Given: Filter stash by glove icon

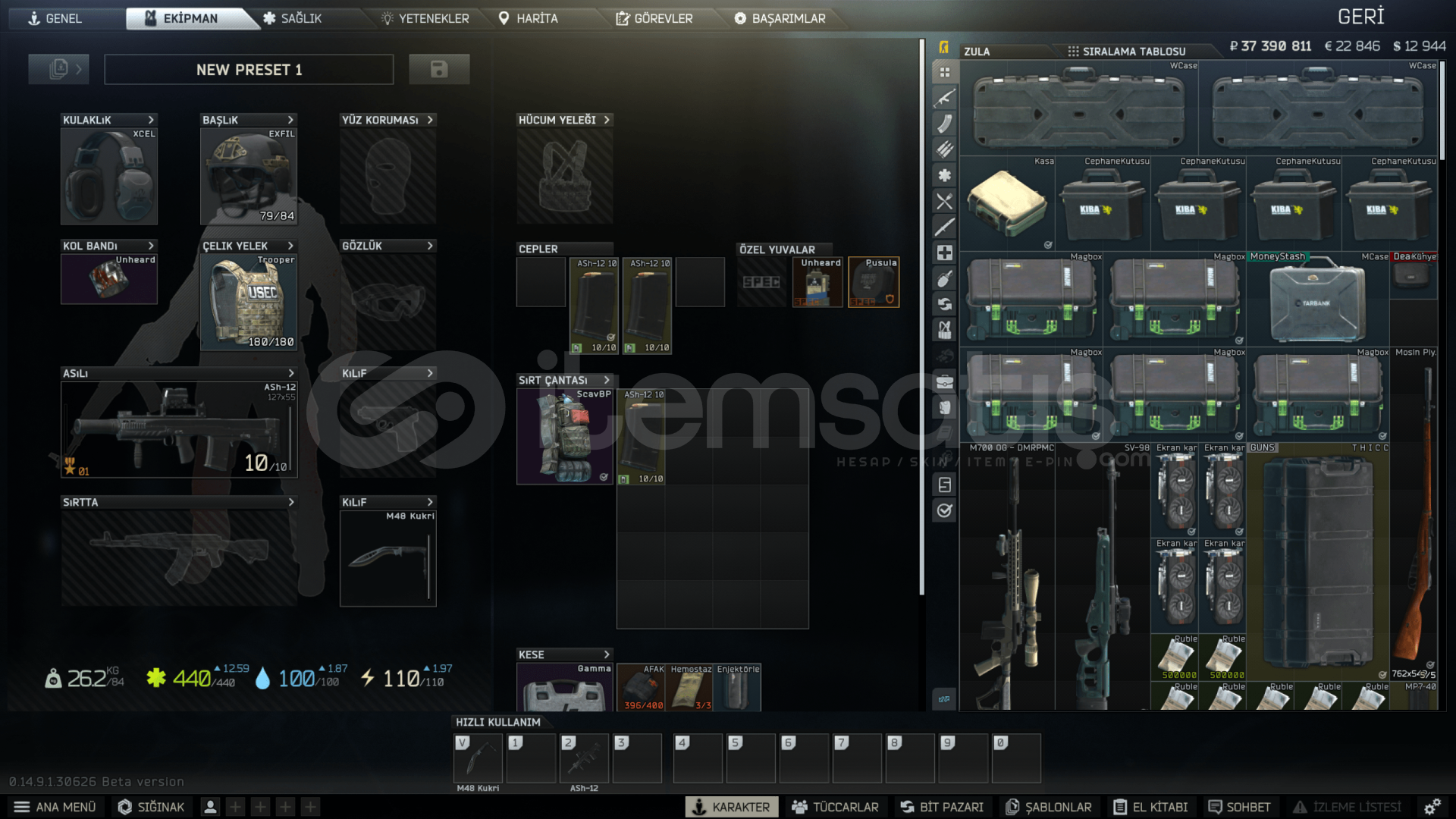Looking at the screenshot, I should (x=944, y=407).
